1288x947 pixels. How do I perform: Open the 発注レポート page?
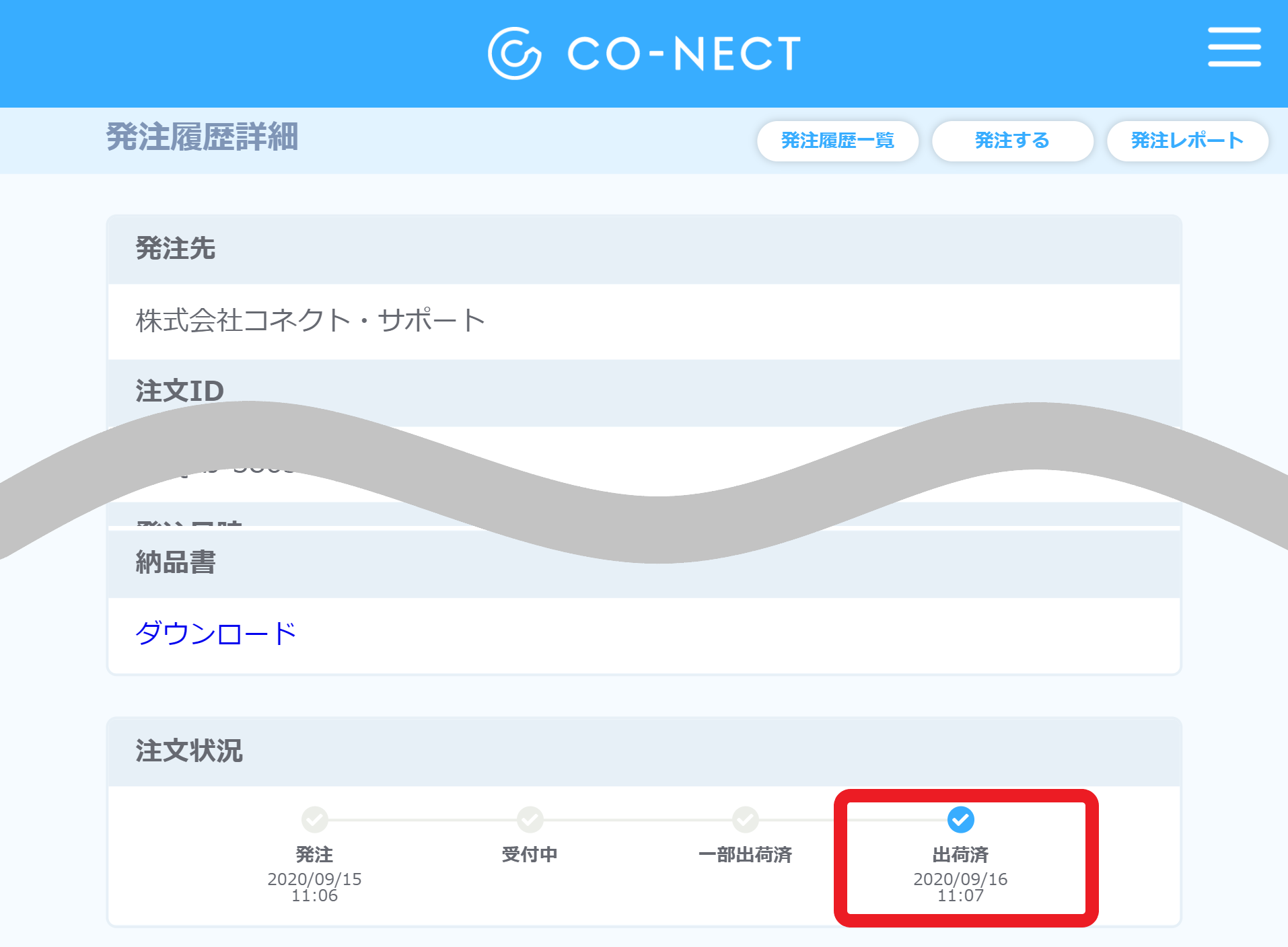pyautogui.click(x=1188, y=141)
